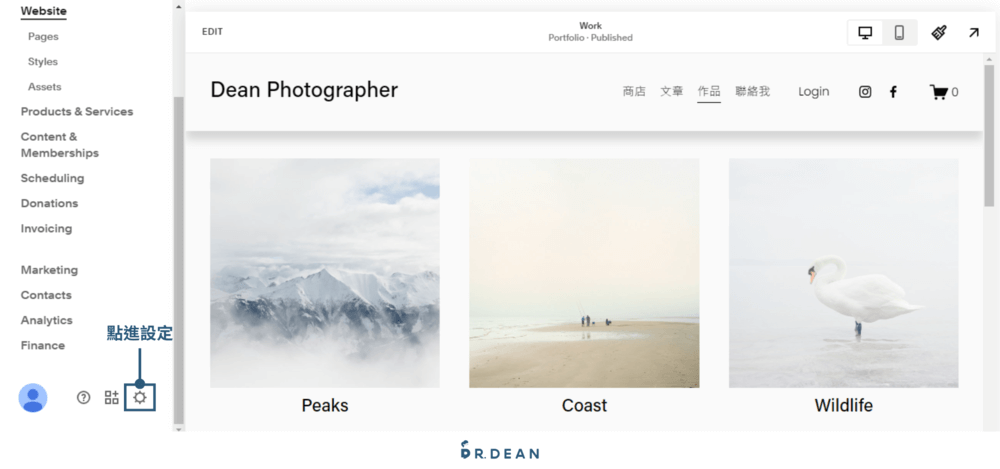Expand the Analytics section
Viewport: 1000px width, 469px height.
click(x=47, y=320)
